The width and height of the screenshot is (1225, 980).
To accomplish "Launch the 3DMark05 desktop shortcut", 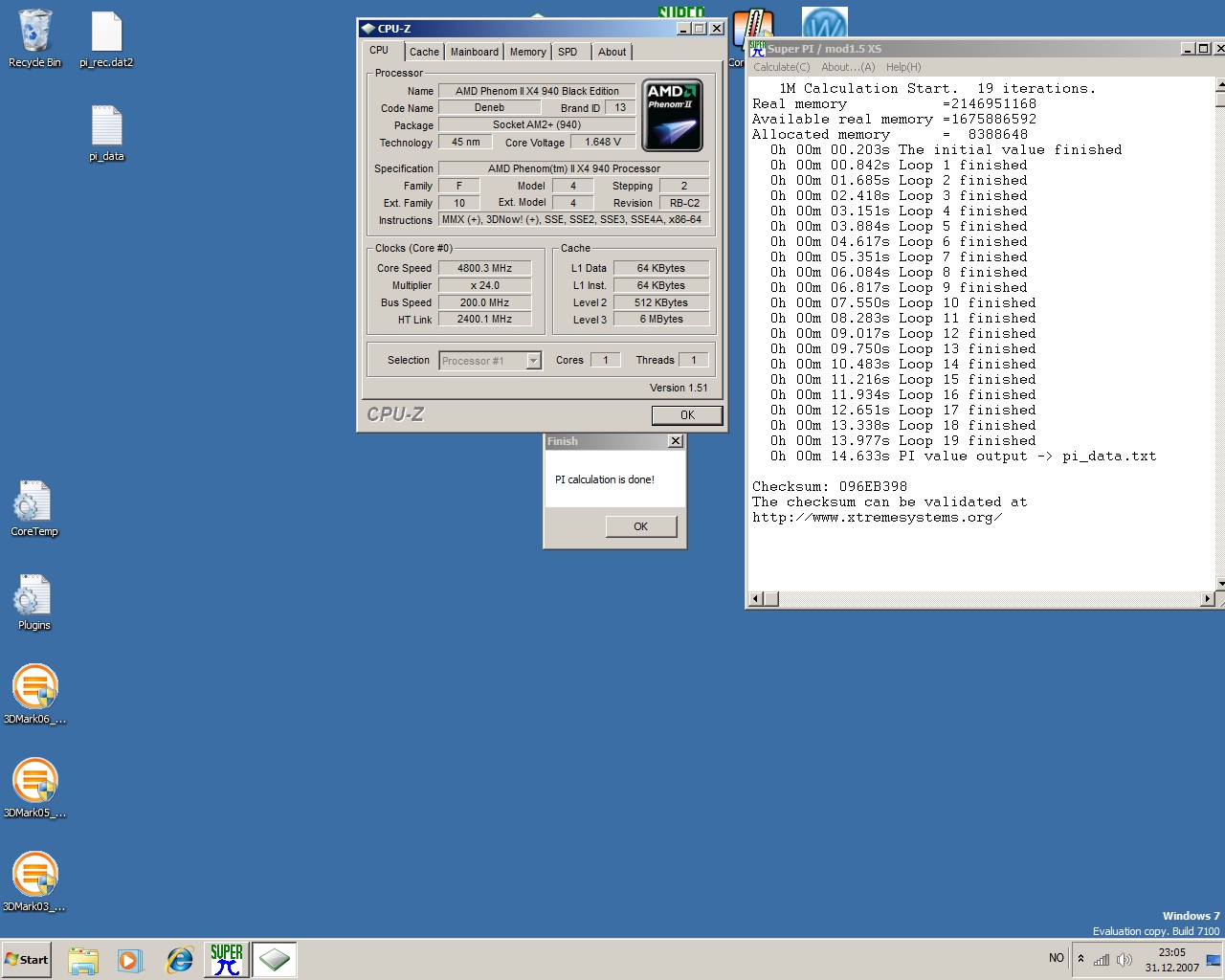I will click(34, 788).
